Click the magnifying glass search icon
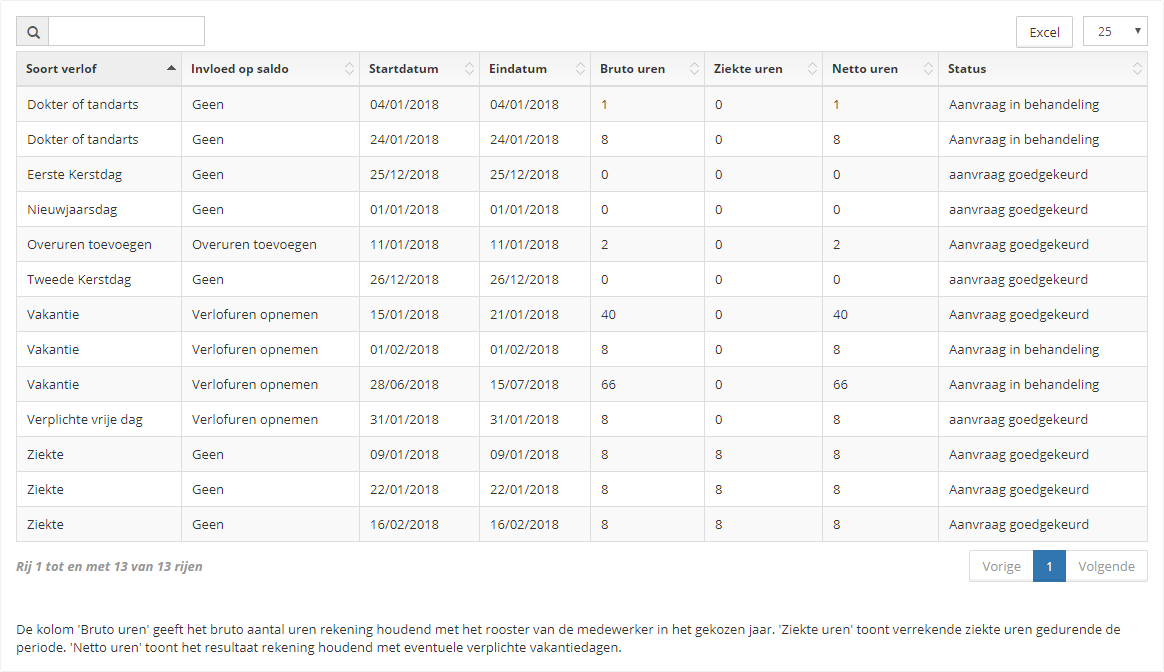Screen dimensions: 1164x672 tap(32, 31)
